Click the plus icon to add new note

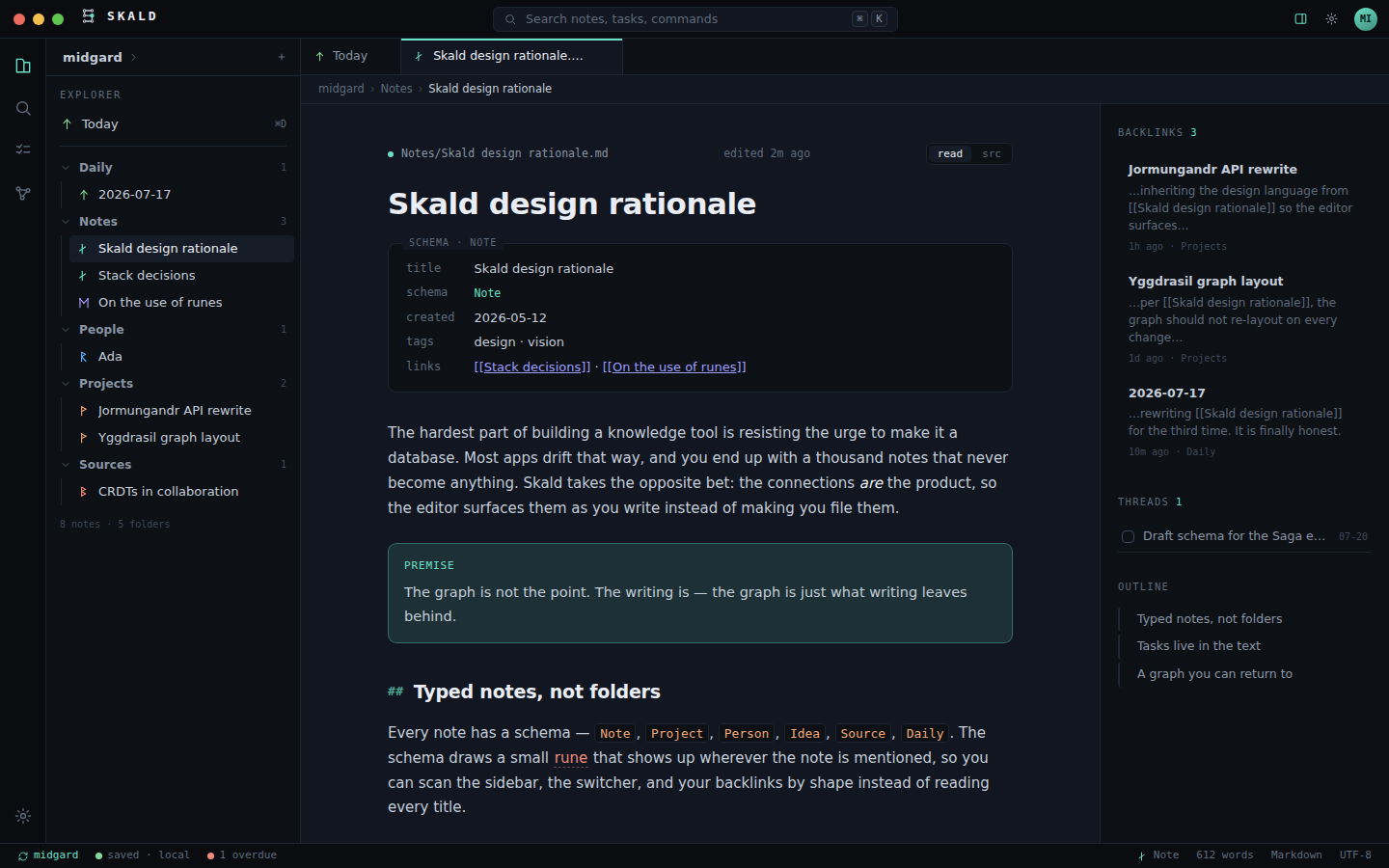click(282, 57)
